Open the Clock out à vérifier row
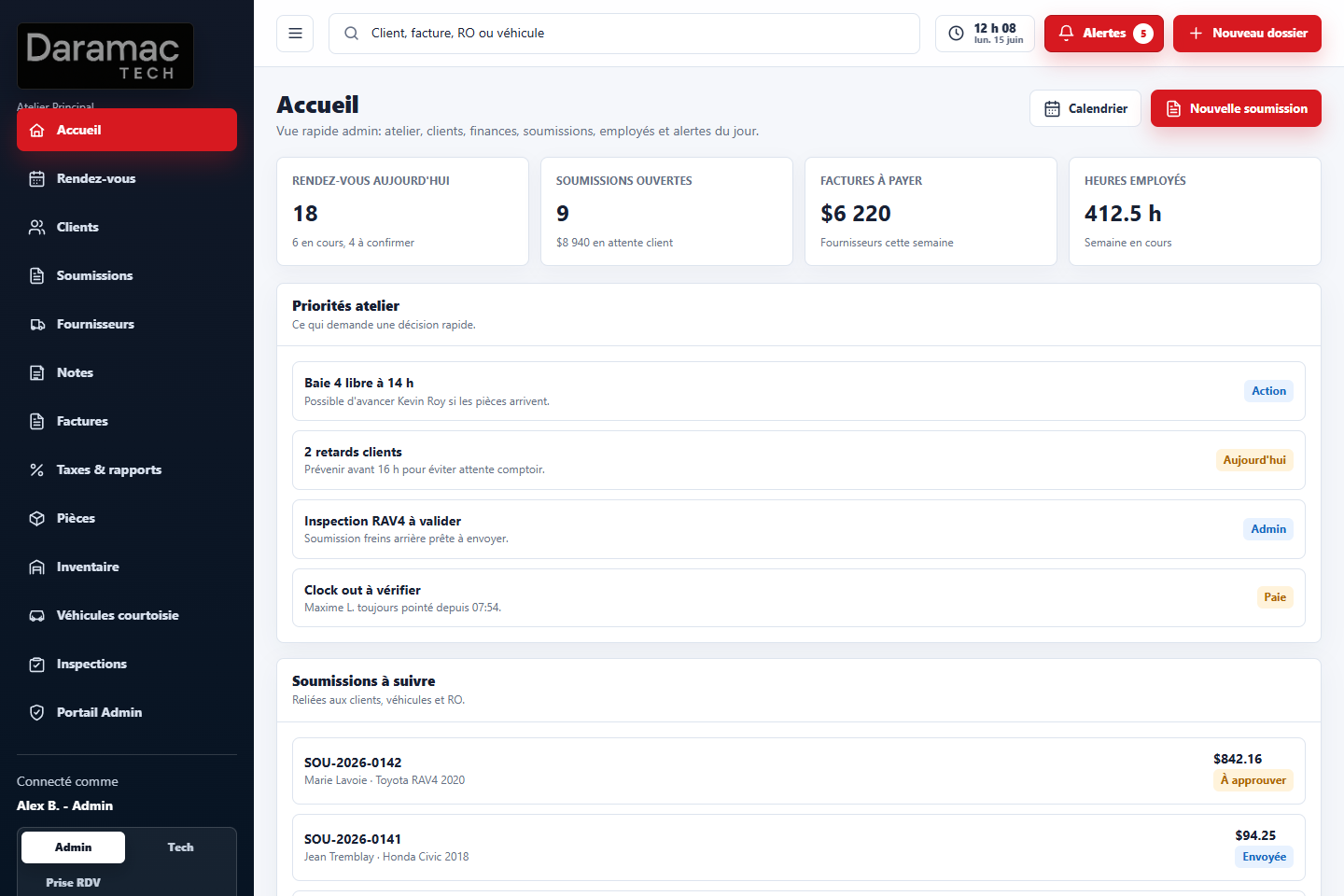The height and width of the screenshot is (896, 1344). [x=799, y=598]
